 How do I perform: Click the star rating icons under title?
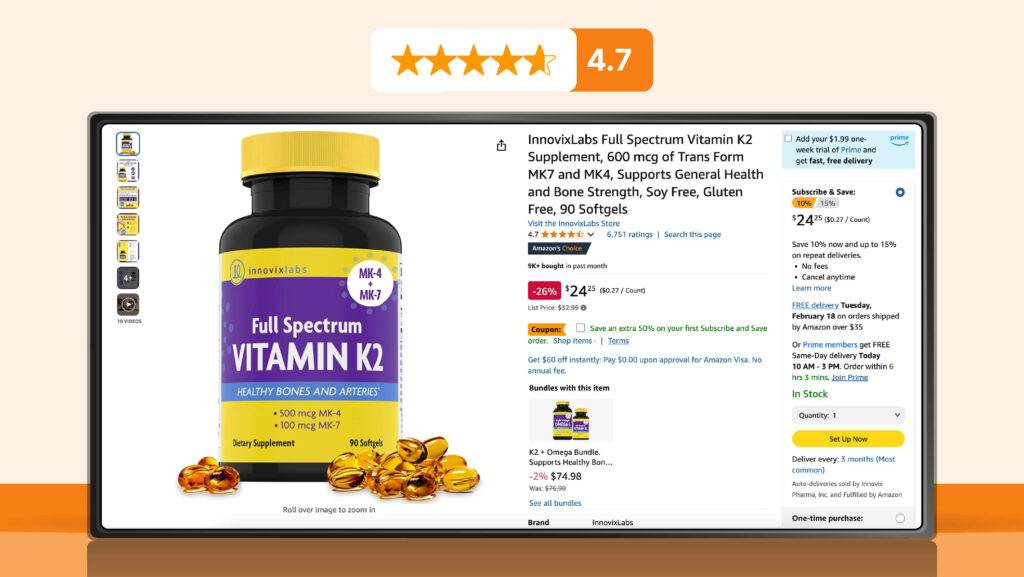pyautogui.click(x=562, y=234)
